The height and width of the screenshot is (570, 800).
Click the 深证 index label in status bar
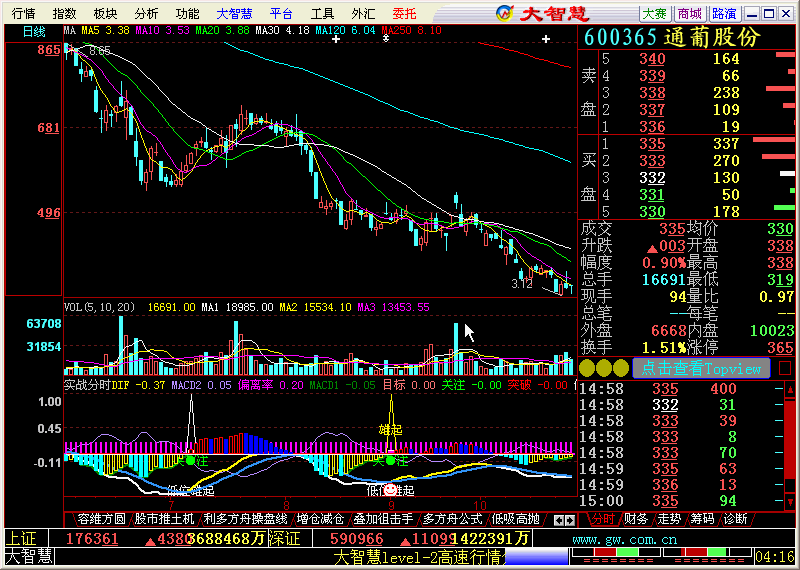coord(284,538)
